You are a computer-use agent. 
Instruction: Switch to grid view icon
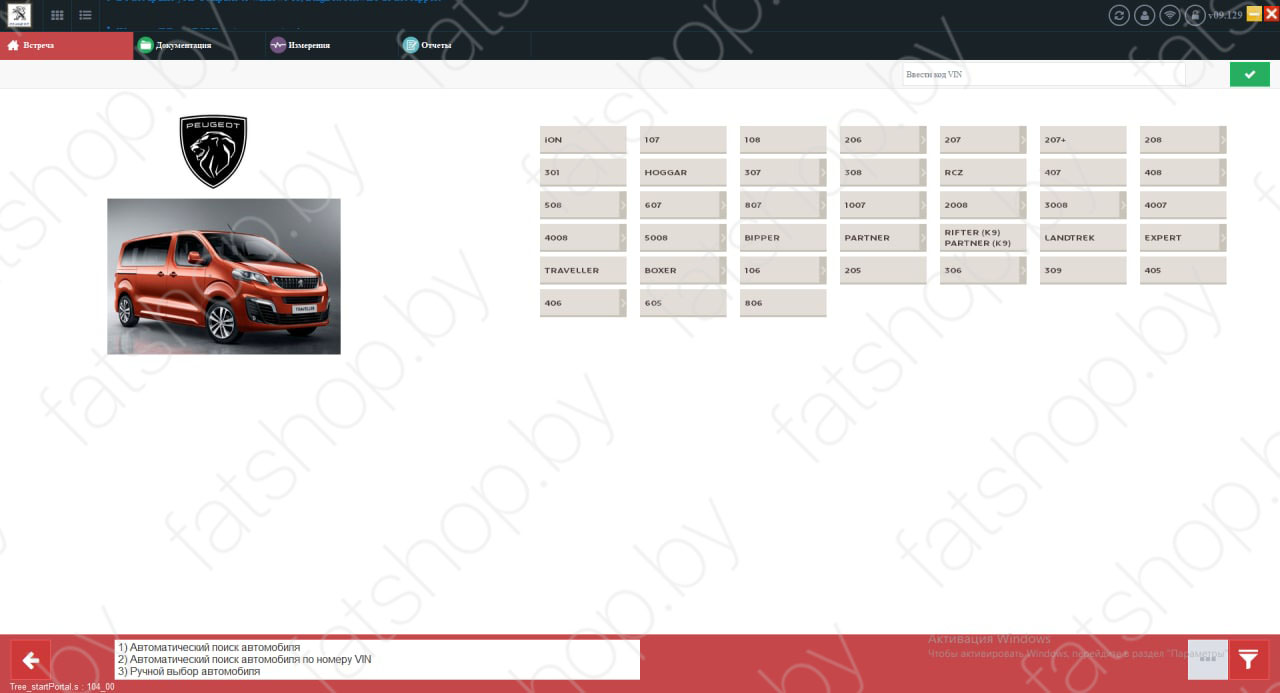click(58, 15)
